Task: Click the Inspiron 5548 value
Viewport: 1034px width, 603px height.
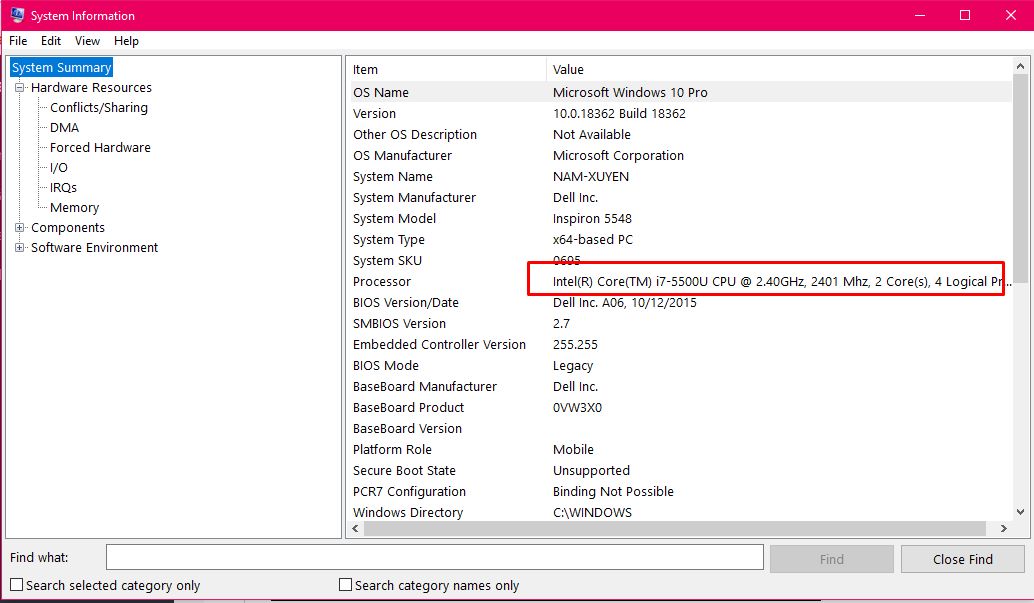Action: pos(592,218)
